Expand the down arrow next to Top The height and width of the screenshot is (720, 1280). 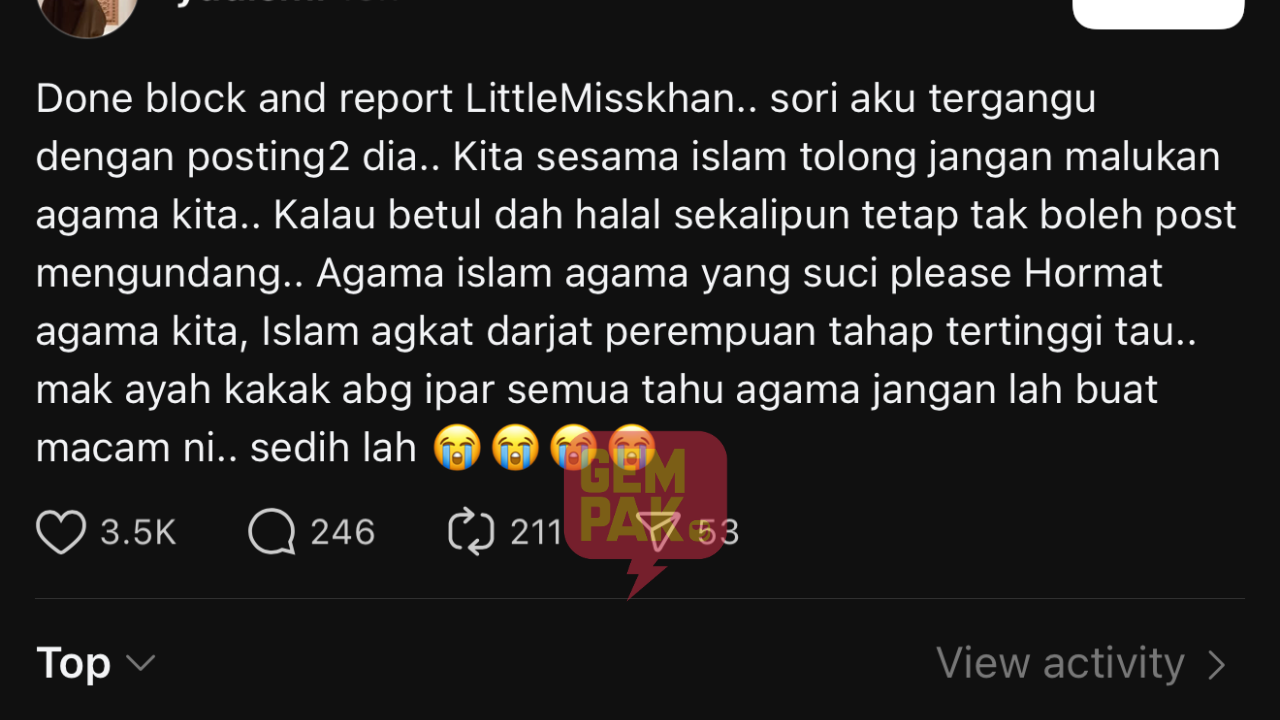(141, 664)
